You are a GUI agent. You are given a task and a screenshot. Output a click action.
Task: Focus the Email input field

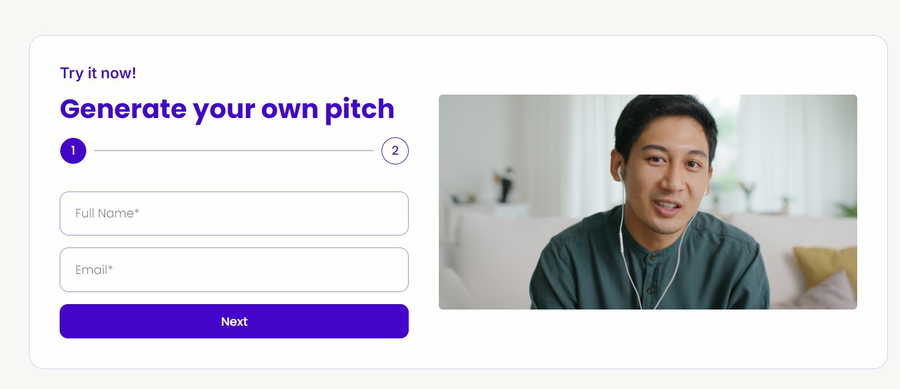(234, 270)
